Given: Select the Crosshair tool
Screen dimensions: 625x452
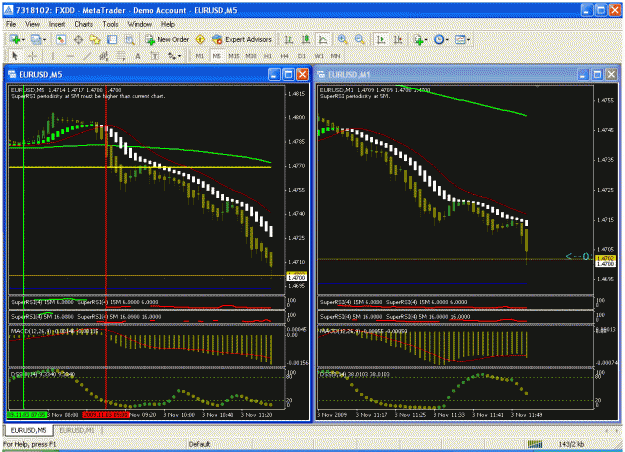Looking at the screenshot, I should point(33,56).
